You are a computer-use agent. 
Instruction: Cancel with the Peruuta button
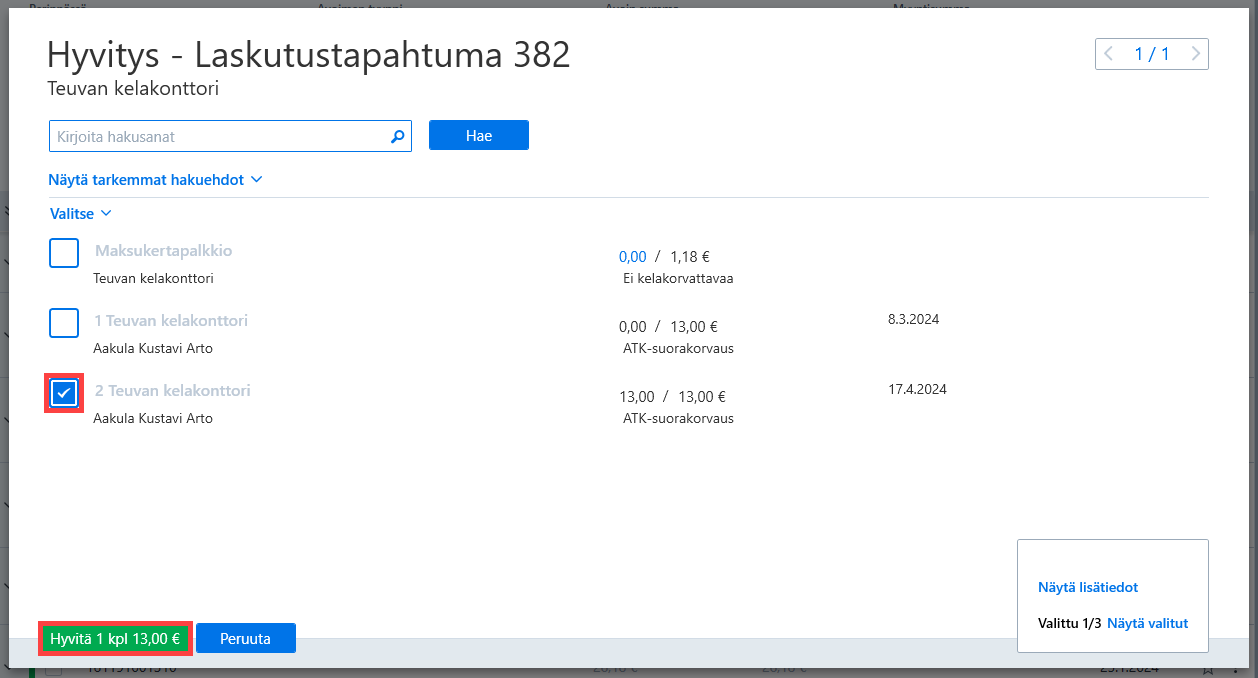[246, 638]
